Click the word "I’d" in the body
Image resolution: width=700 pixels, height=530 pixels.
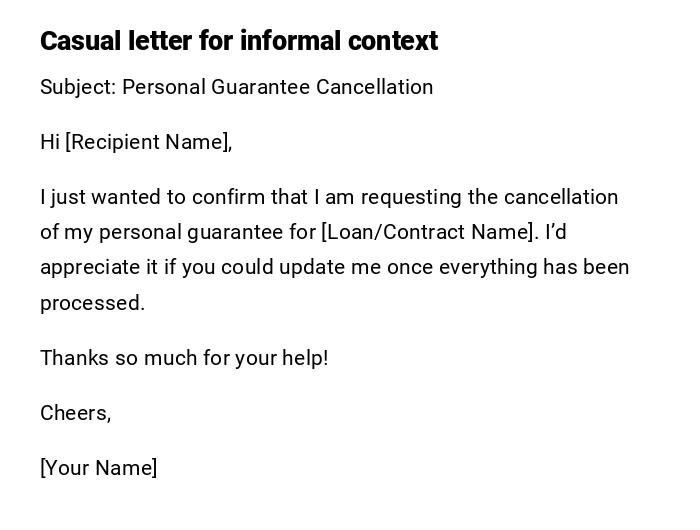pos(556,232)
